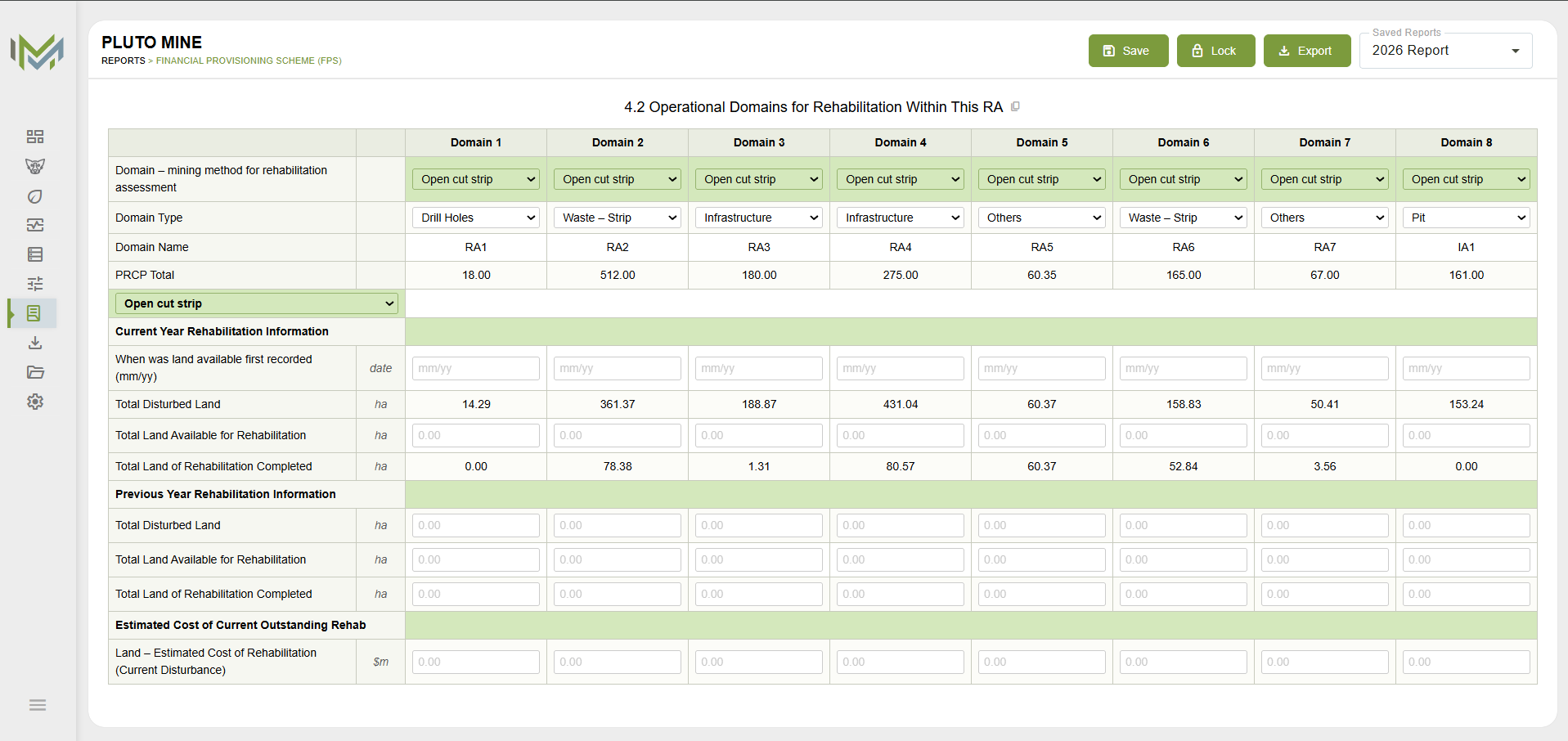Click Domain 5 previous year Total Disturbed Land field
The width and height of the screenshot is (1568, 741).
coord(1042,525)
